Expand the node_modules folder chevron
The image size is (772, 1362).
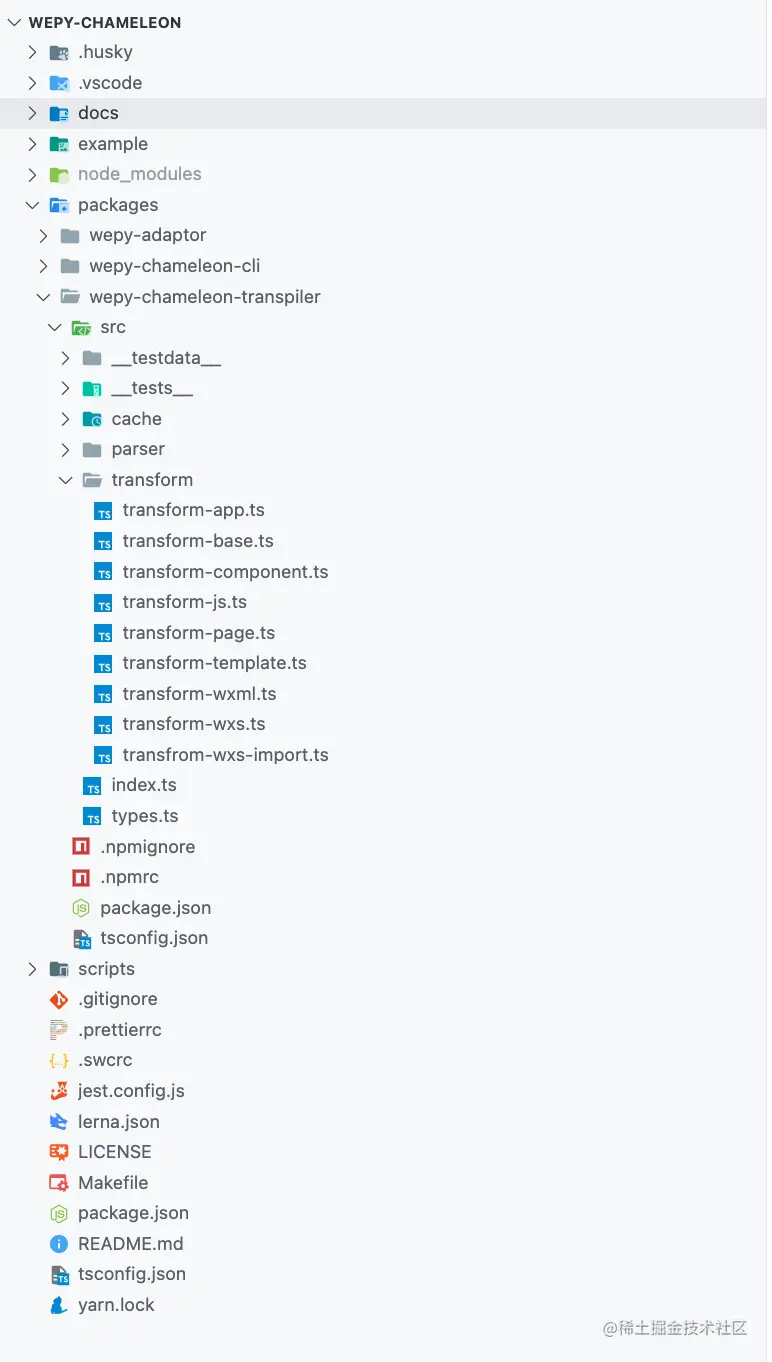32,174
